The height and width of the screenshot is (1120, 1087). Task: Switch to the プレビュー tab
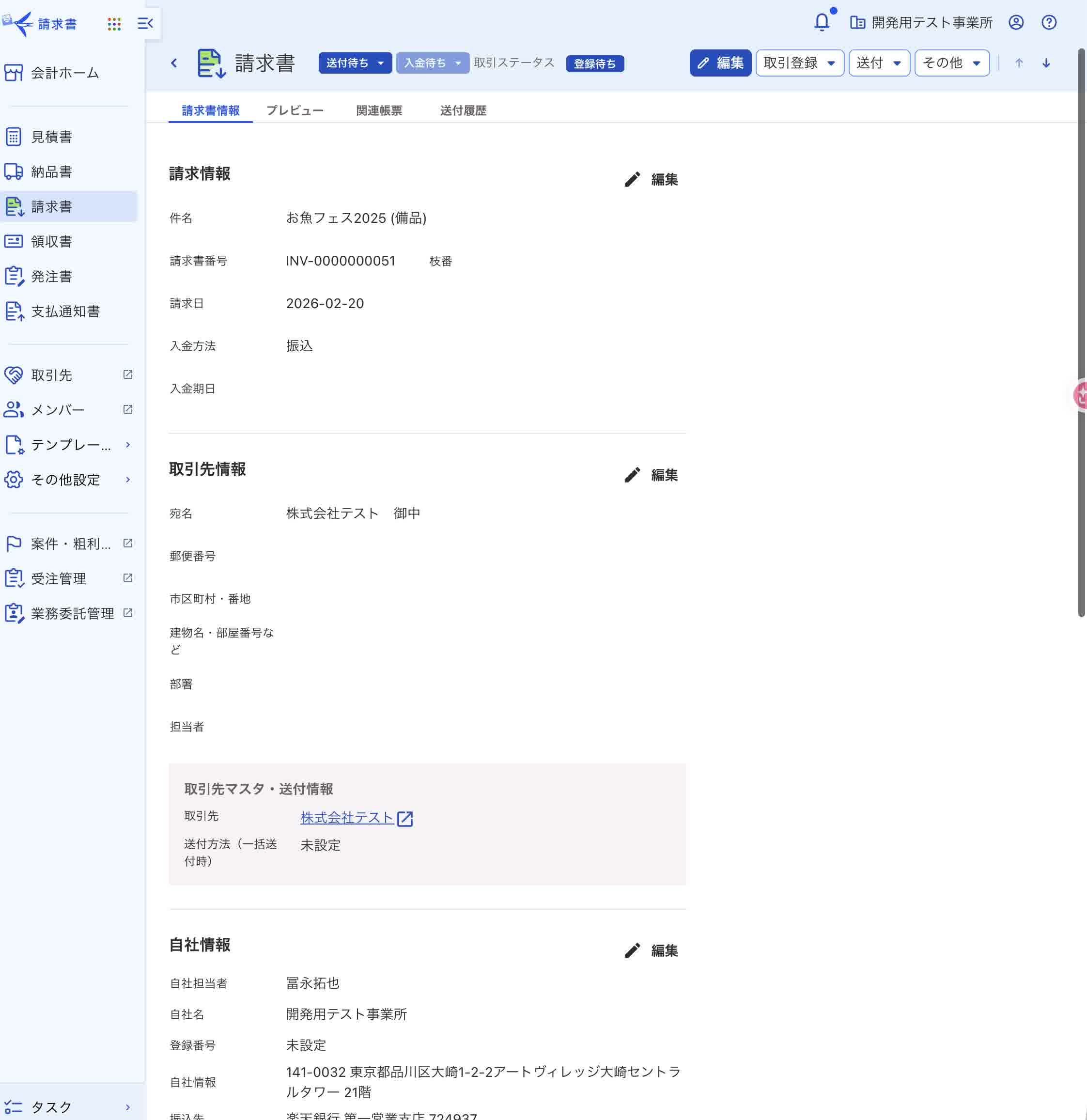[295, 110]
